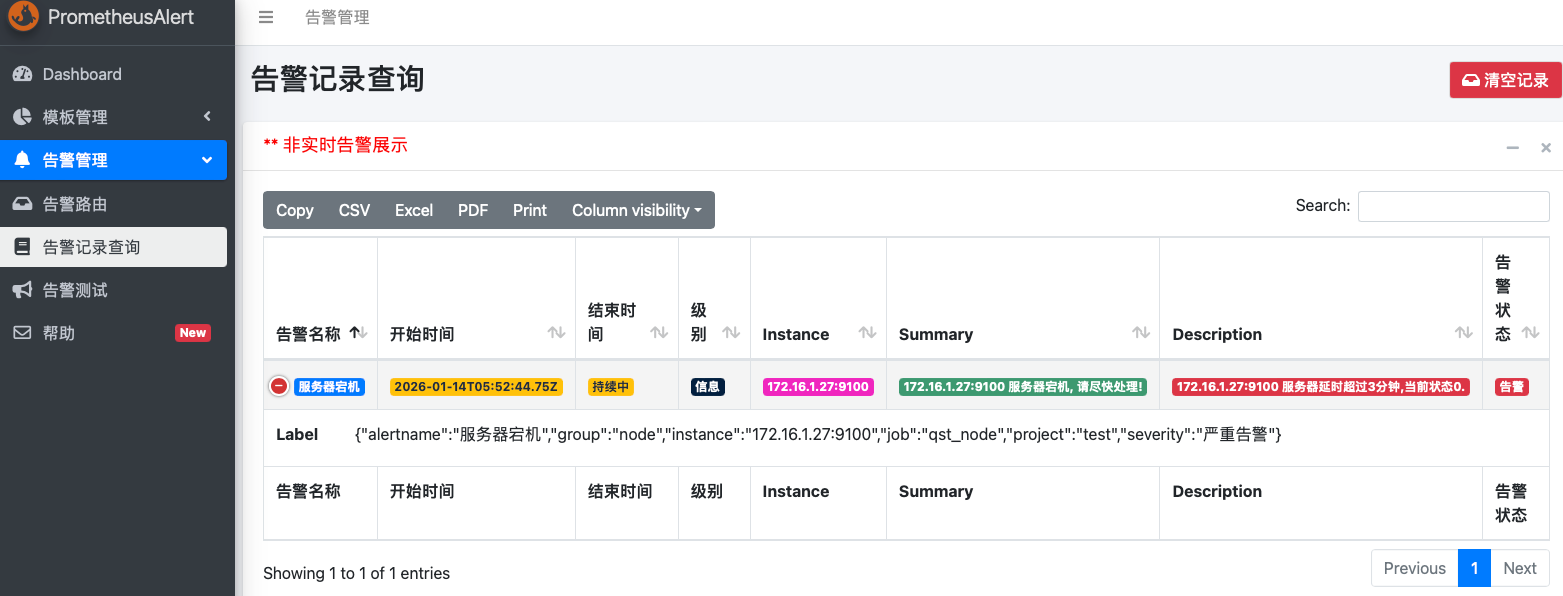
Task: Sort by 开始时间 column arrows
Action: (x=556, y=333)
